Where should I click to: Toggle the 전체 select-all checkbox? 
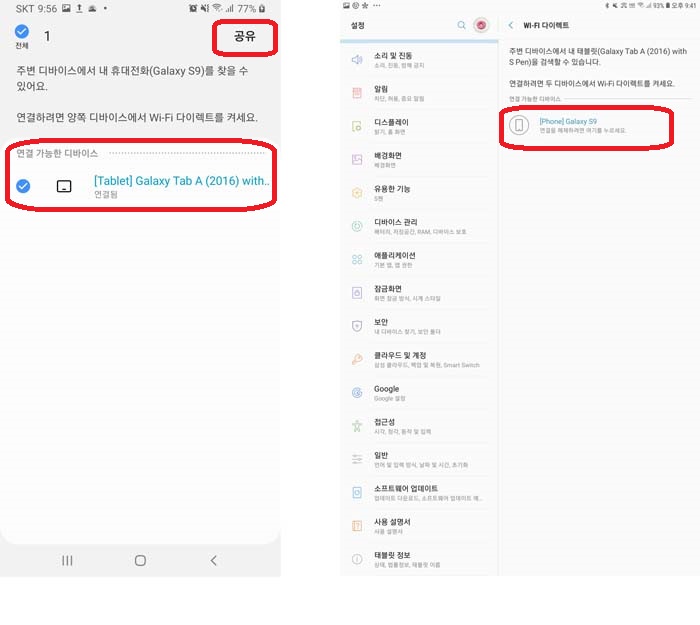(22, 32)
